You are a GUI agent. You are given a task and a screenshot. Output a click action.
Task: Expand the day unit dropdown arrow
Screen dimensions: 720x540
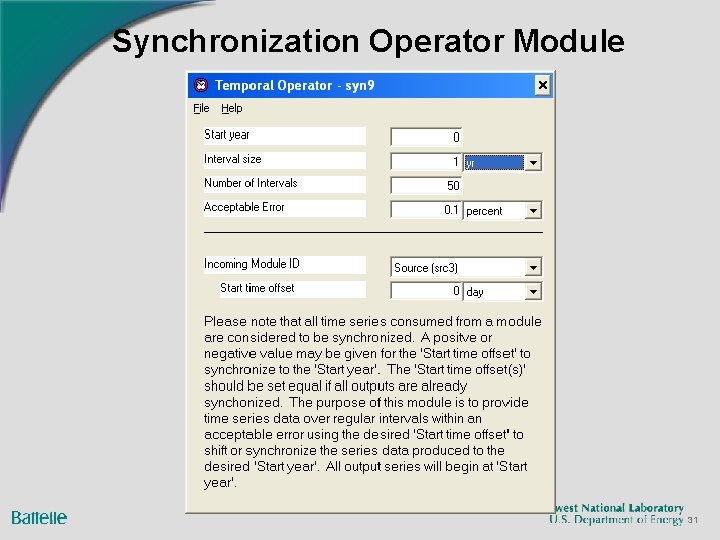[x=533, y=292]
